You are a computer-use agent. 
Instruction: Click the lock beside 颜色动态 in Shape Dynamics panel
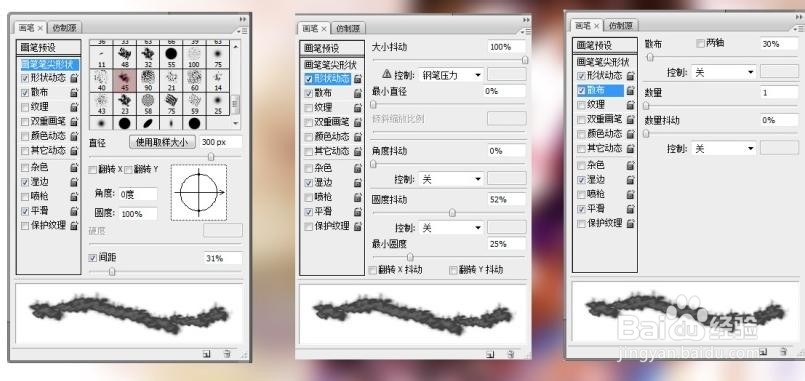[357, 137]
